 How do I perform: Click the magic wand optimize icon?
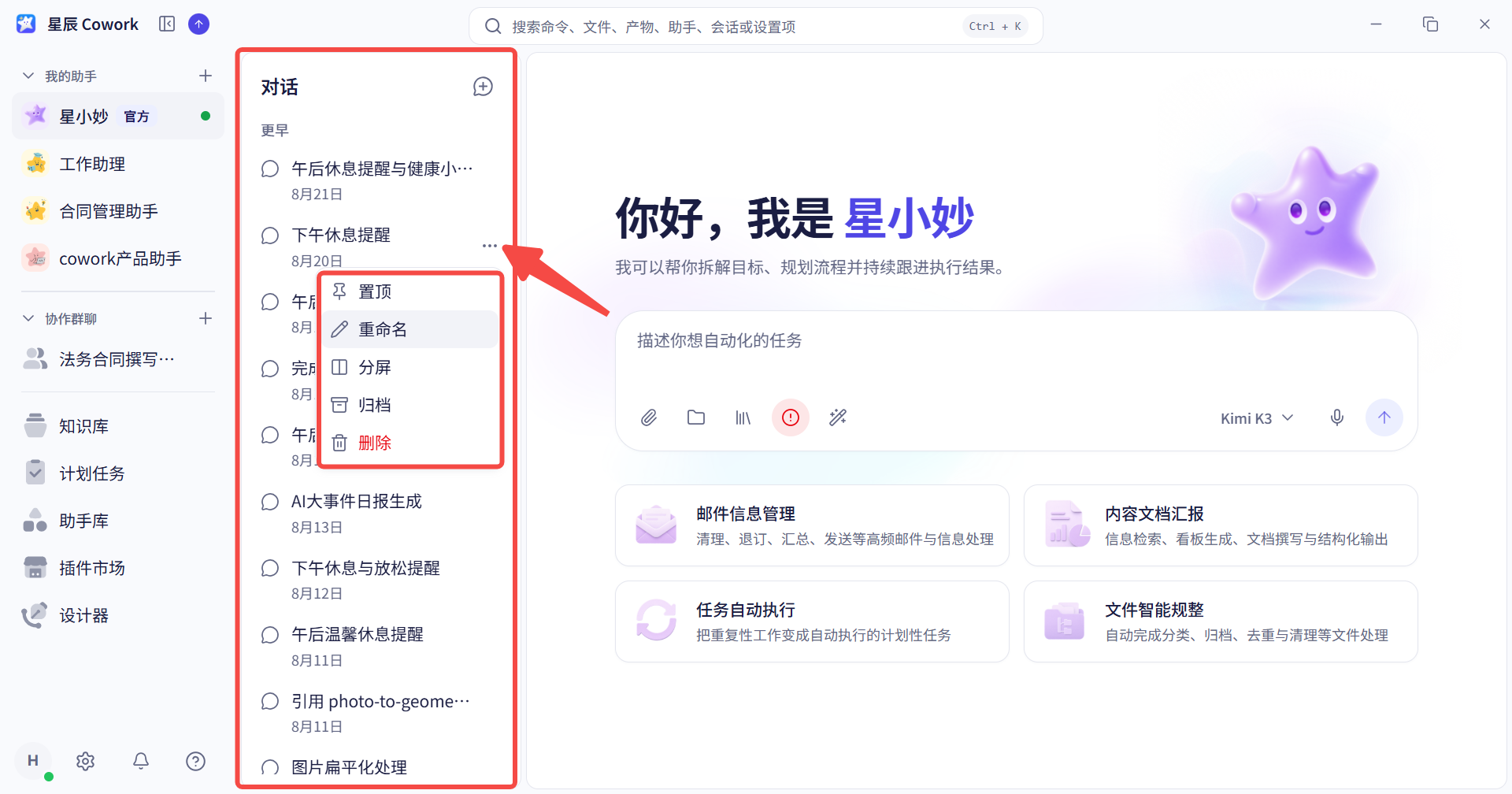[838, 417]
